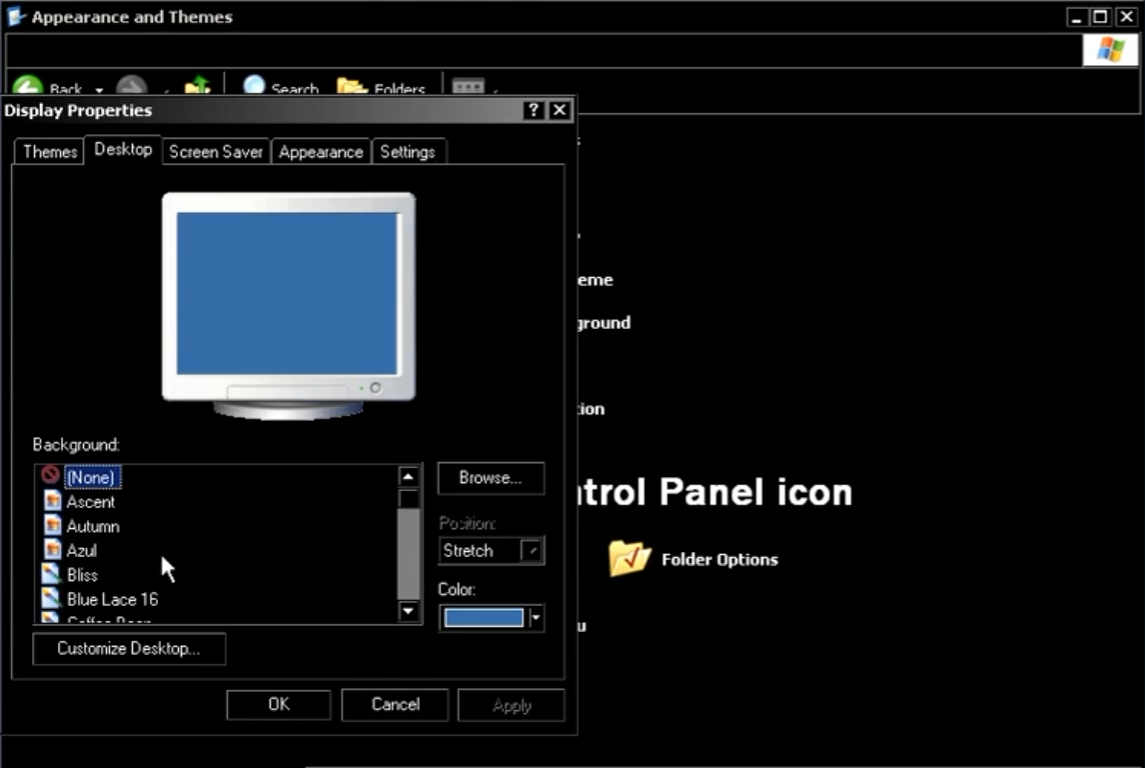This screenshot has height=768, width=1145.
Task: Click OK in Display Properties
Action: coord(278,704)
